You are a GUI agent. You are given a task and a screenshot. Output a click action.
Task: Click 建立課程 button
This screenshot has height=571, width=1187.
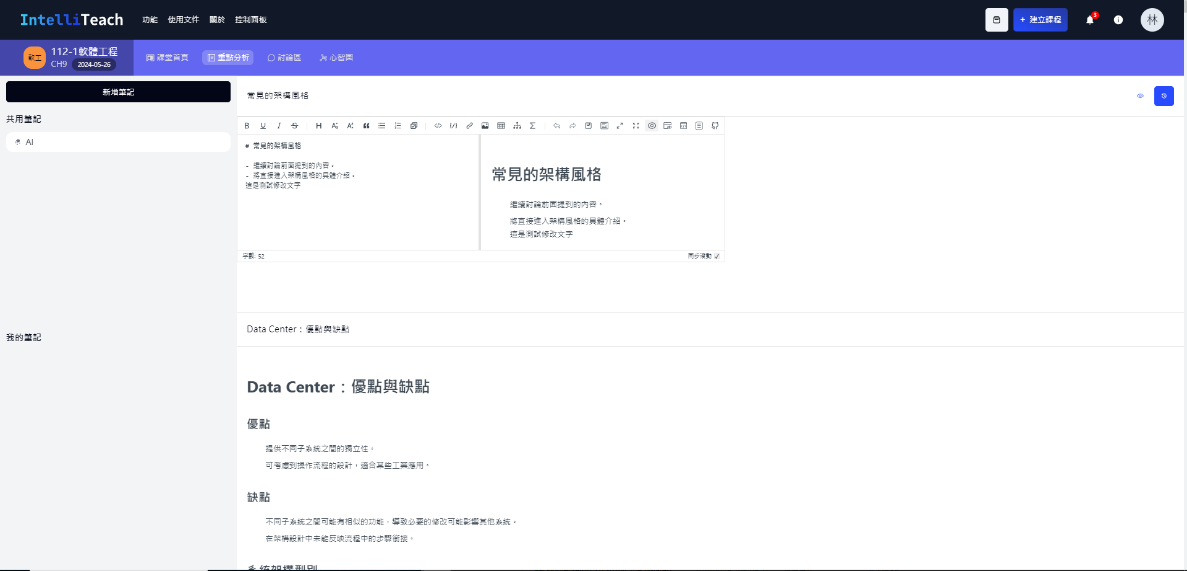(x=1040, y=20)
